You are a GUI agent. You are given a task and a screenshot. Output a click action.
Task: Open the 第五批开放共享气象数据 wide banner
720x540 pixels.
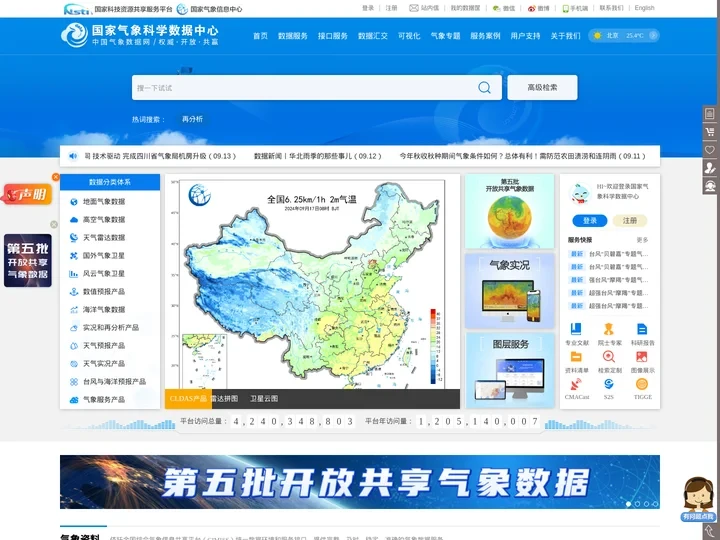click(x=360, y=482)
